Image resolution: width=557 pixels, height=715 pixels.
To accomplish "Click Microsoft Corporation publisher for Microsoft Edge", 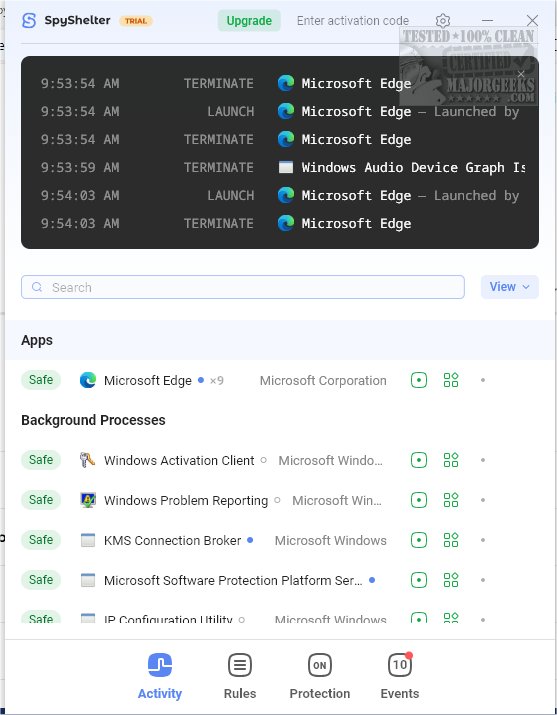I will point(323,381).
